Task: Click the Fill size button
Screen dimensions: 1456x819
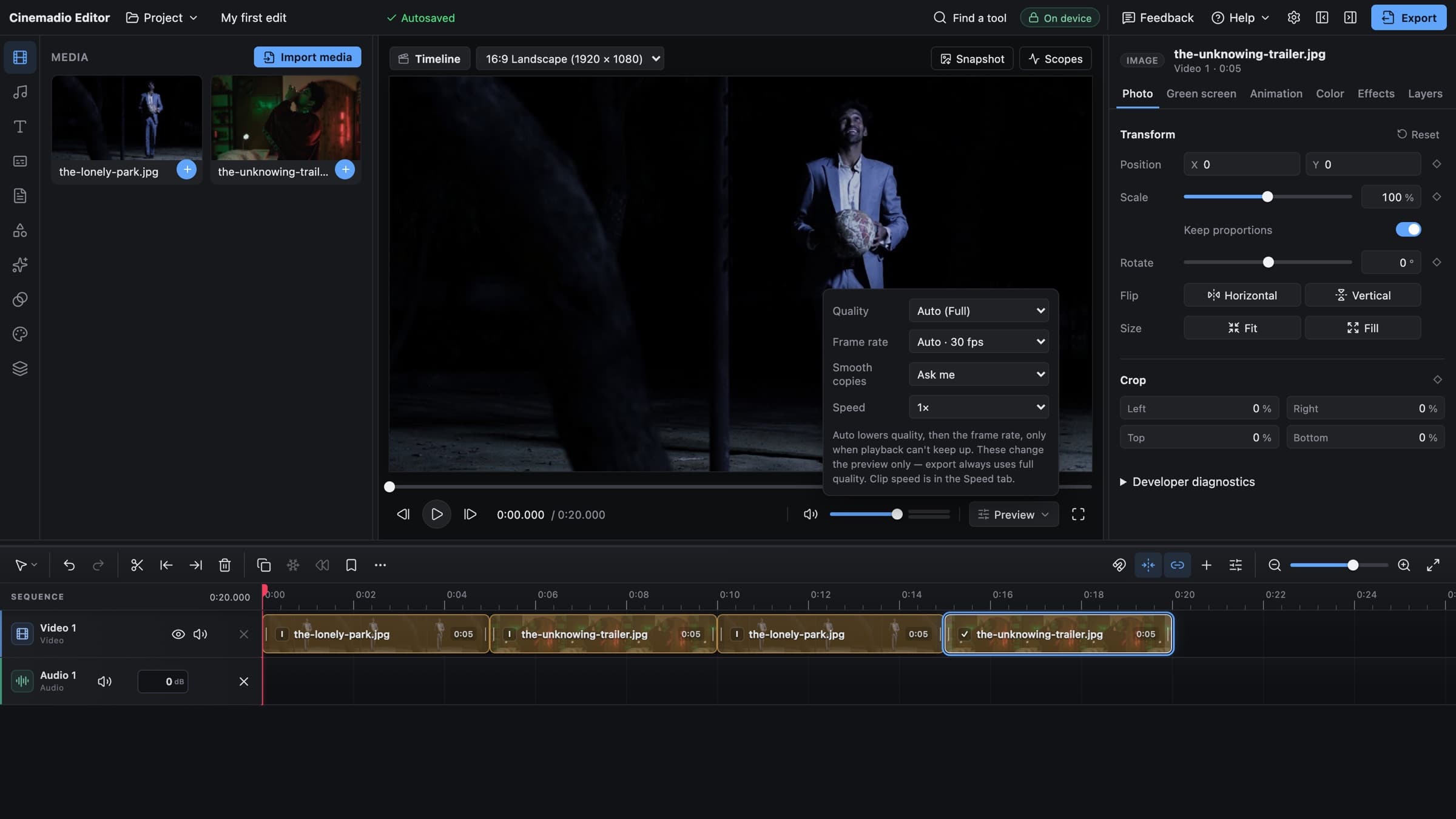Action: pyautogui.click(x=1363, y=328)
